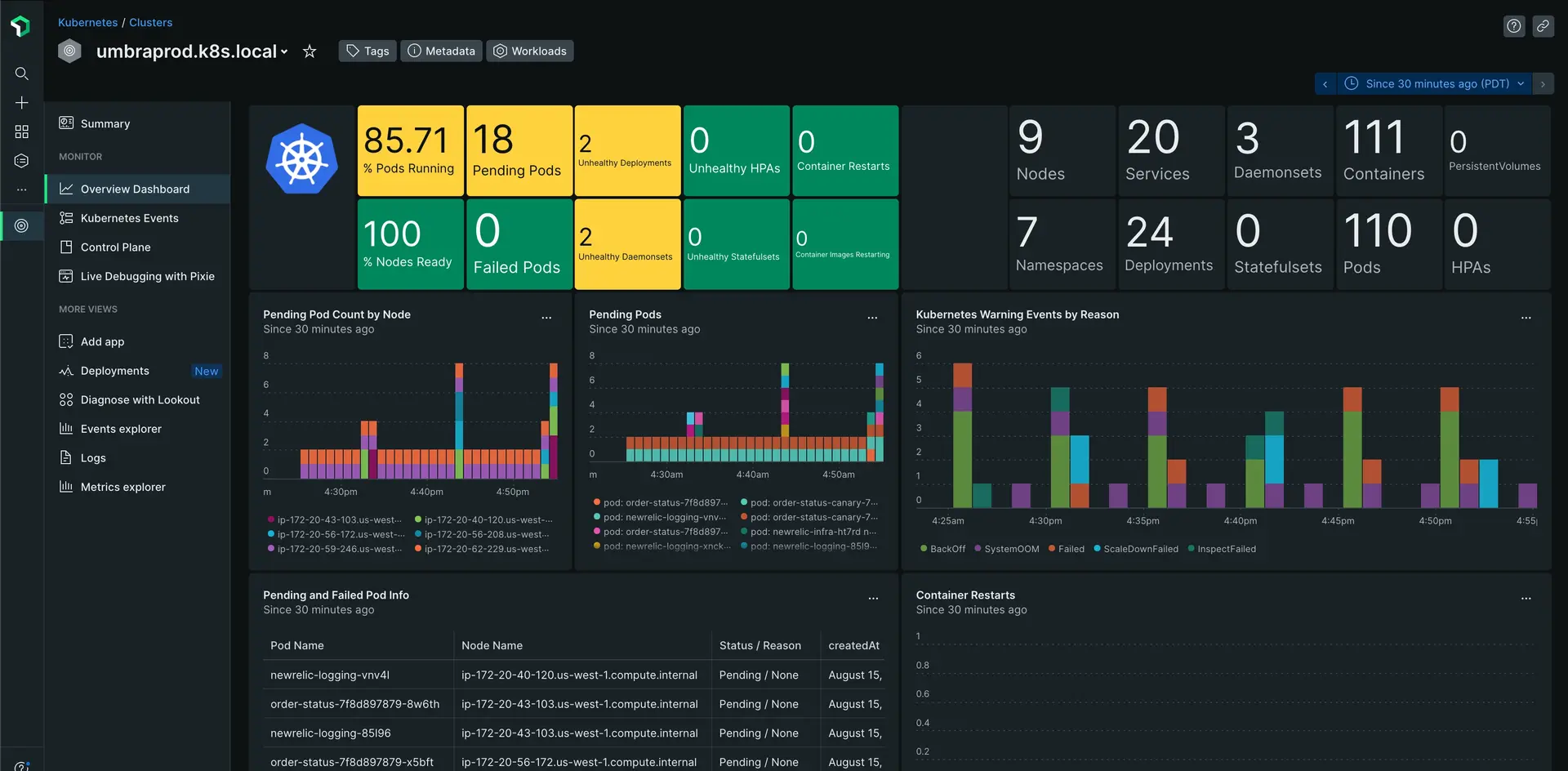
Task: Click the Workloads button
Action: (x=530, y=51)
